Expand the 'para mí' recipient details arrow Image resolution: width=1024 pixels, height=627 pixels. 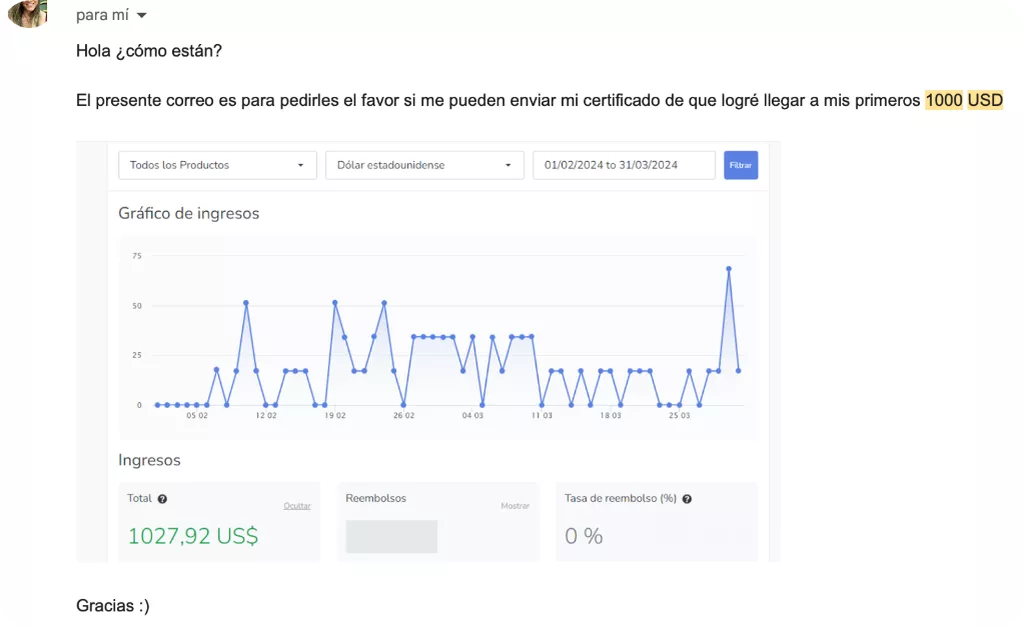(x=142, y=15)
